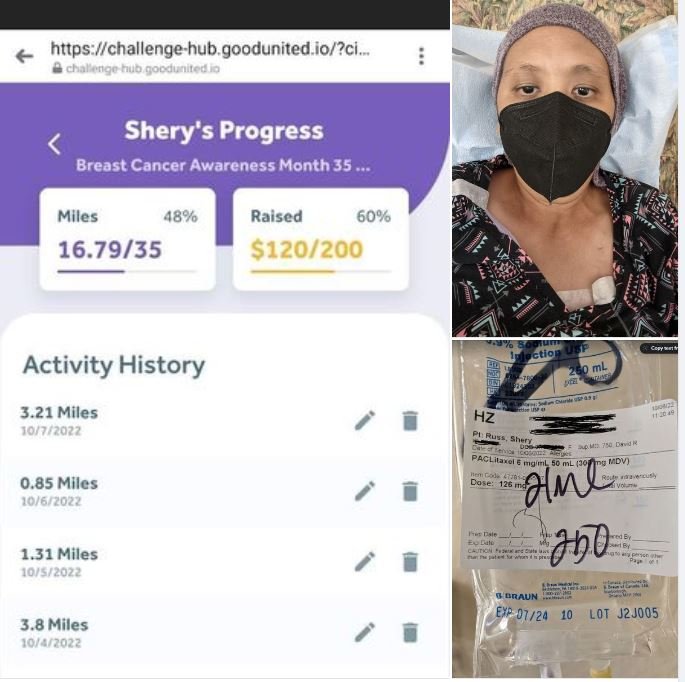Viewport: 685px width, 682px height.
Task: Edit the 0.85 Miles entry from 10/6/2022
Action: tap(365, 491)
